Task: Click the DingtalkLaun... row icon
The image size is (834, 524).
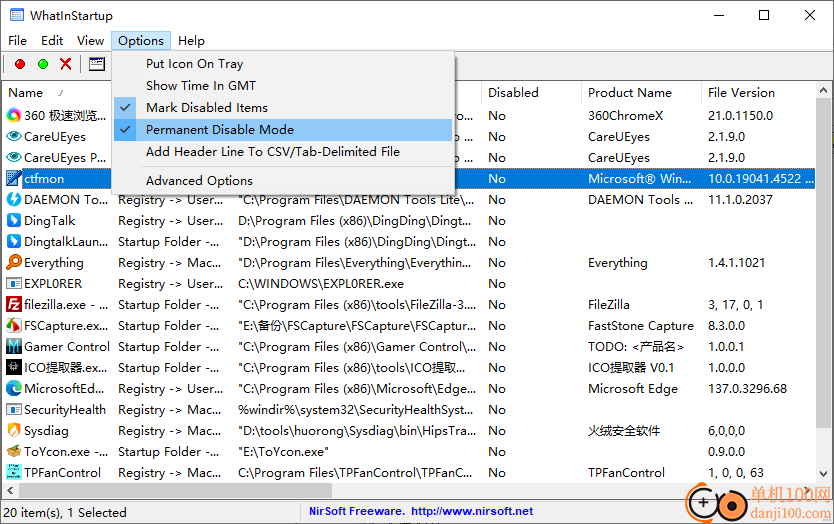Action: pos(13,242)
